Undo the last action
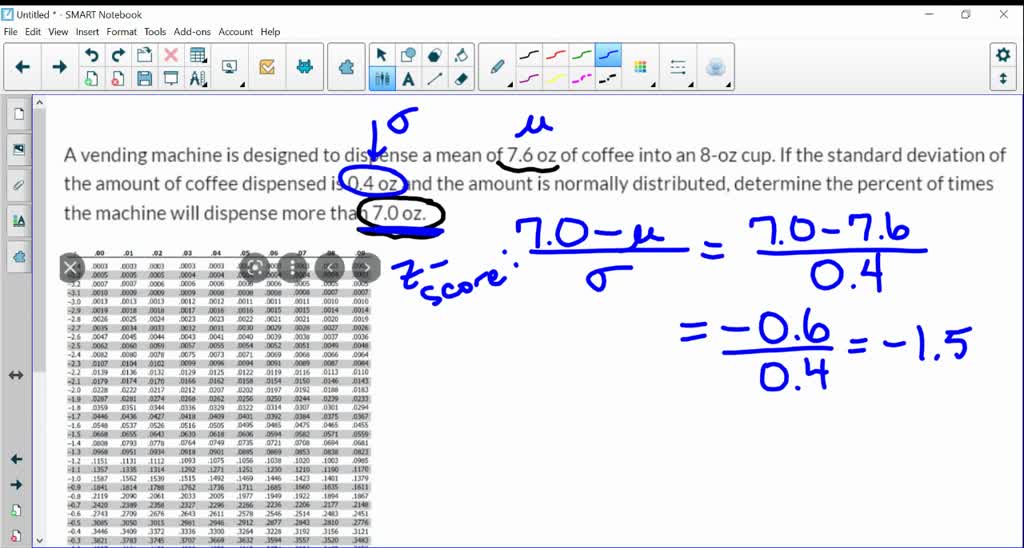This screenshot has width=1024, height=548. [91, 55]
